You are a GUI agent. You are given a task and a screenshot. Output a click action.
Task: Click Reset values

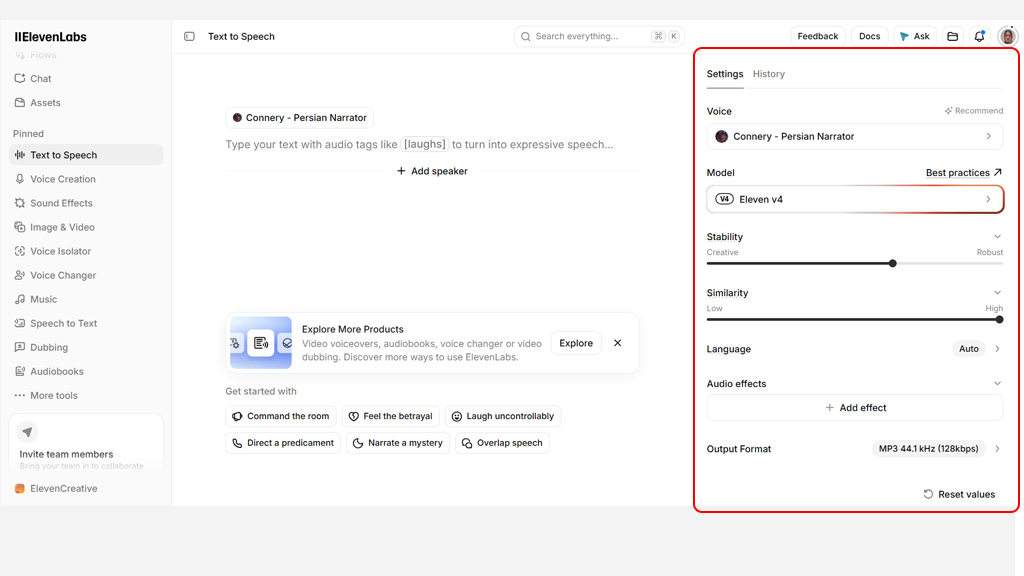(x=959, y=494)
